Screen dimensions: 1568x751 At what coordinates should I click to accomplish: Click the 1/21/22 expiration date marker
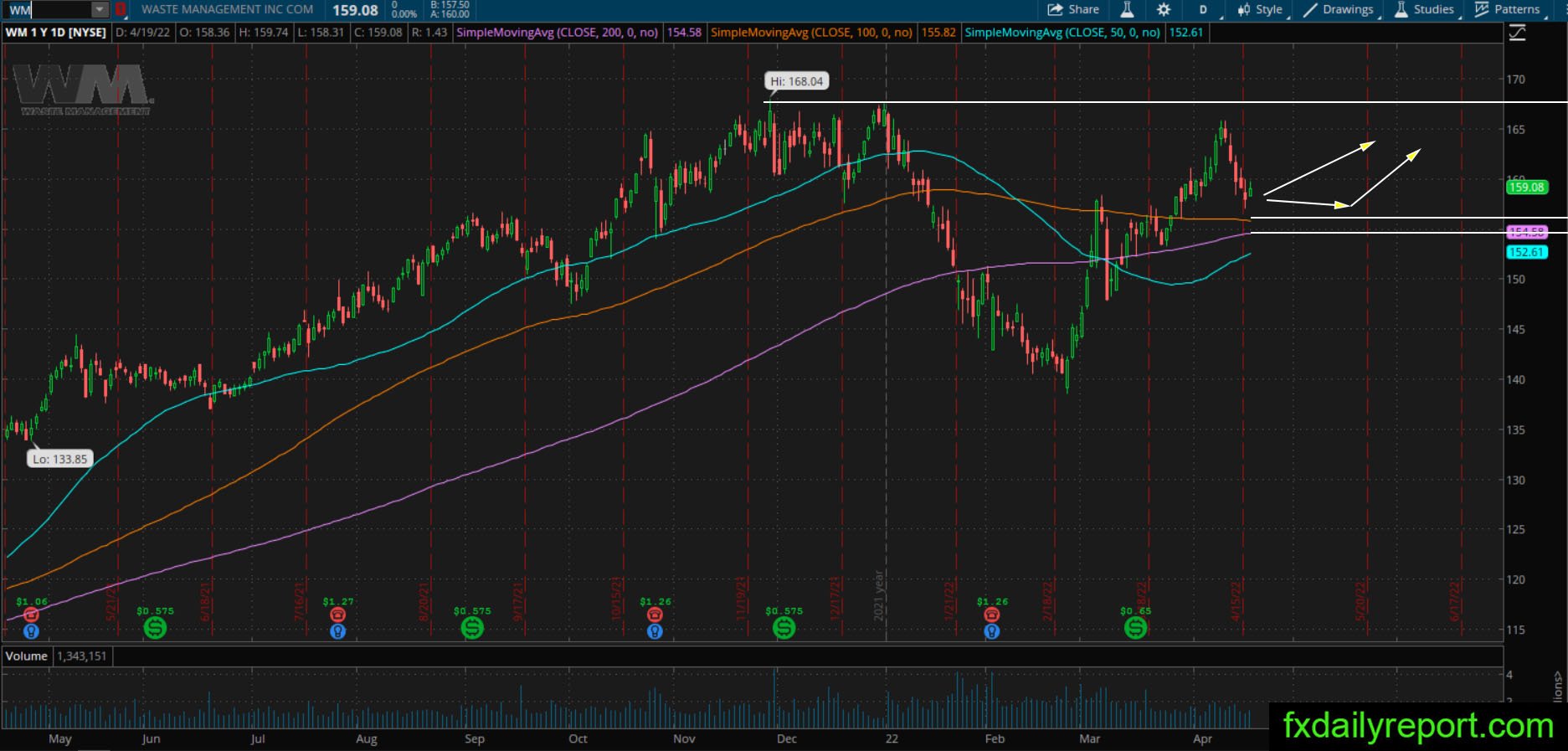pyautogui.click(x=949, y=601)
